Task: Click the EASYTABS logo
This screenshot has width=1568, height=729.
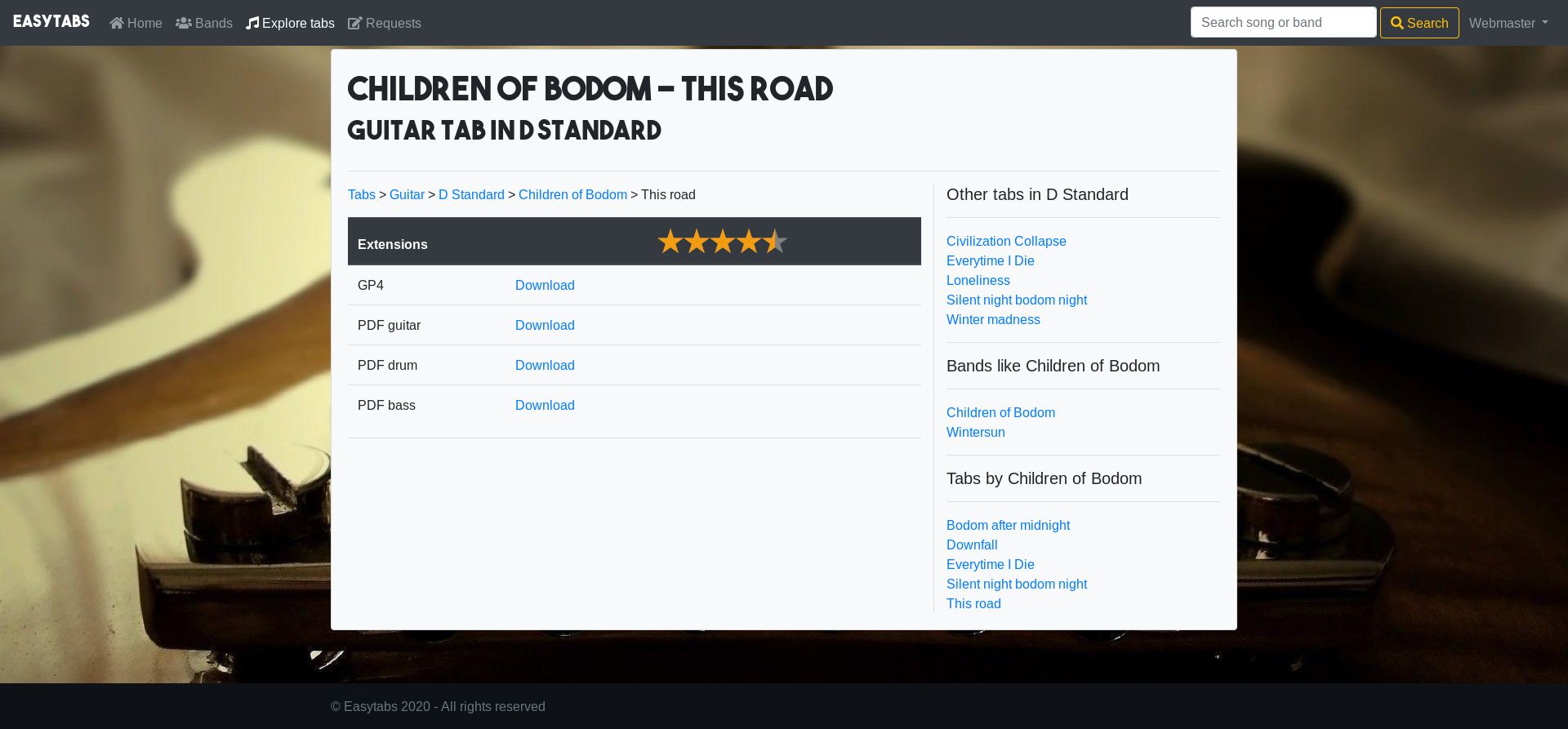Action: pos(51,22)
